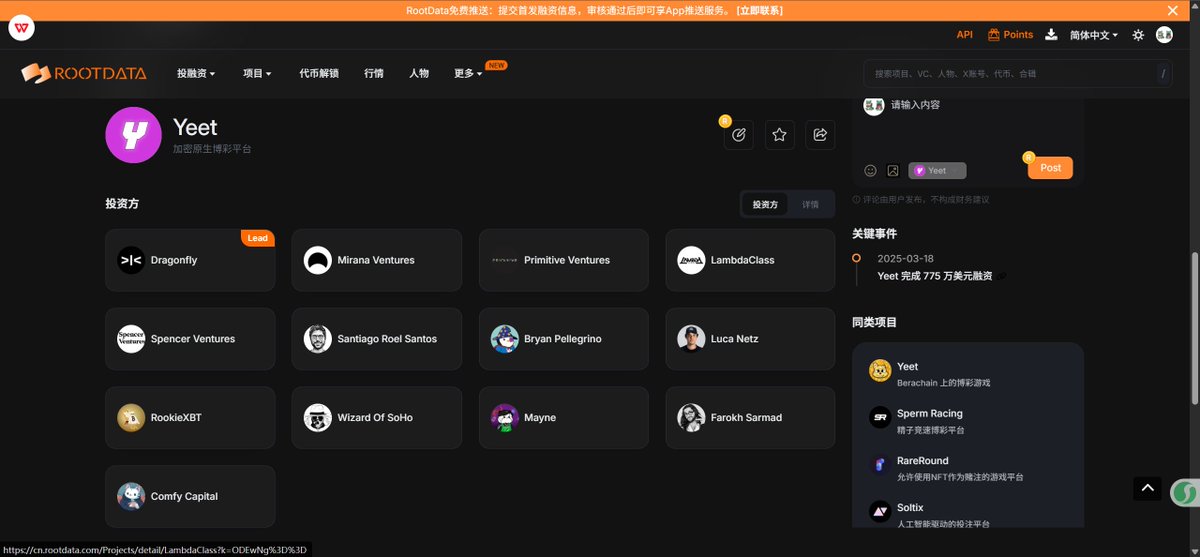Click the LambdaClass logo
This screenshot has height=557, width=1200.
(x=691, y=260)
